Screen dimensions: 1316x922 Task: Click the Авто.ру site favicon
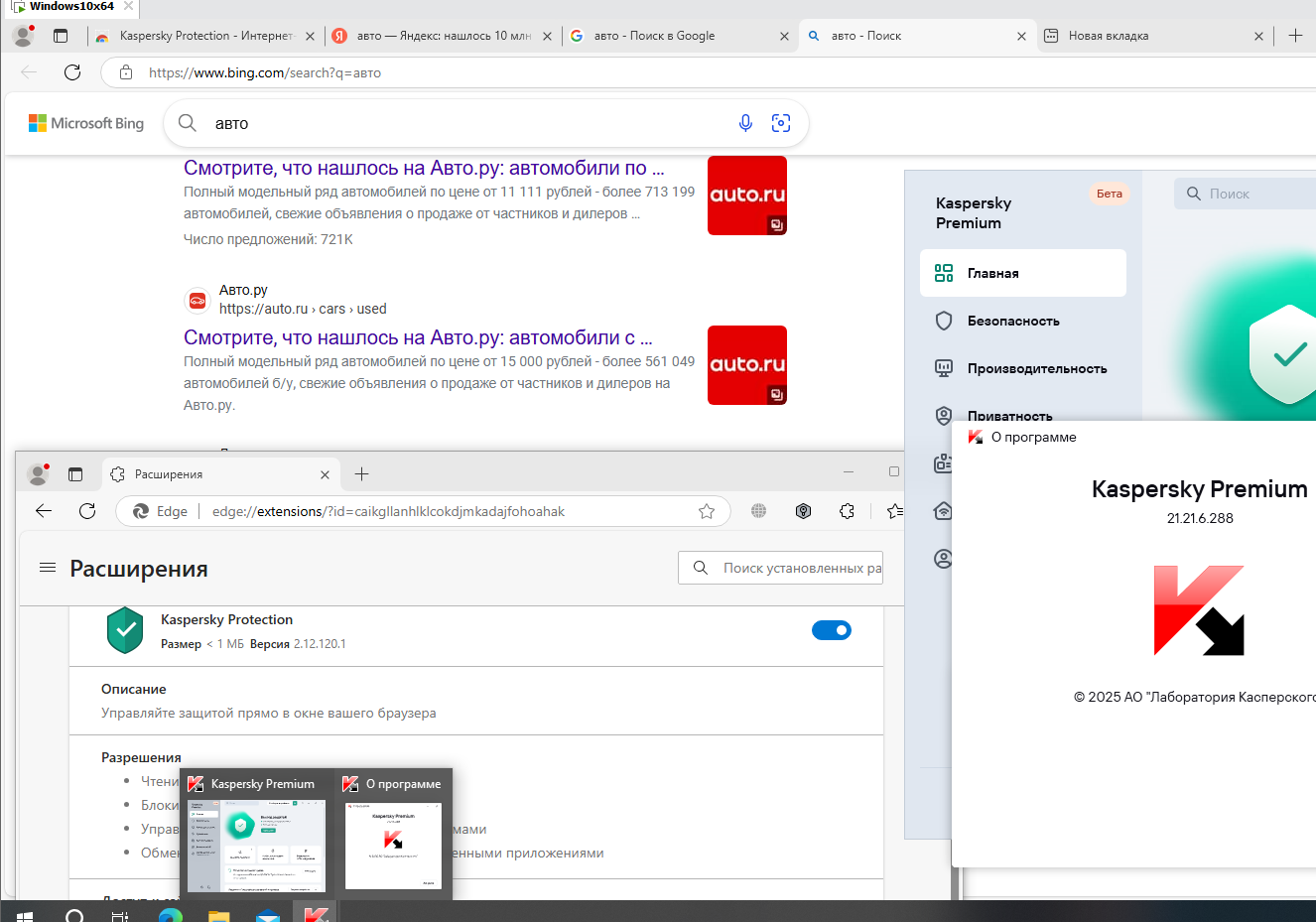pyautogui.click(x=197, y=300)
